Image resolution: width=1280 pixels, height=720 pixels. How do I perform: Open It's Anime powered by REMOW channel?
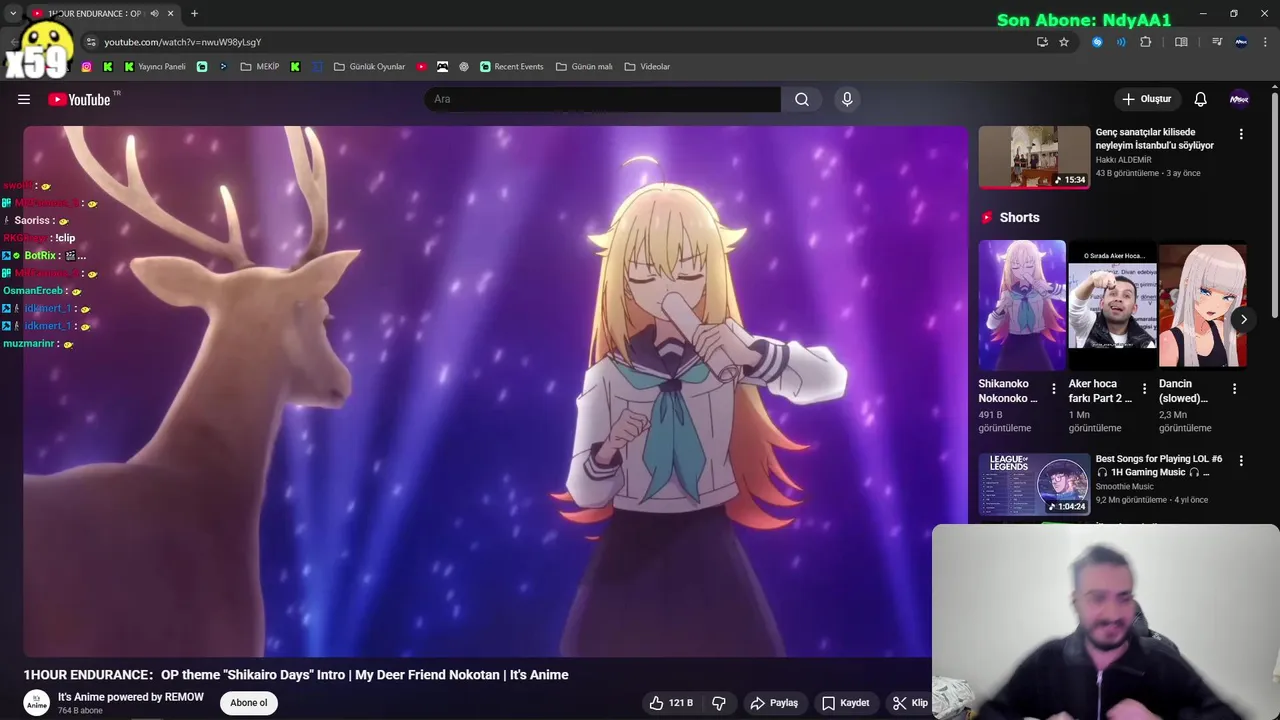tap(131, 697)
